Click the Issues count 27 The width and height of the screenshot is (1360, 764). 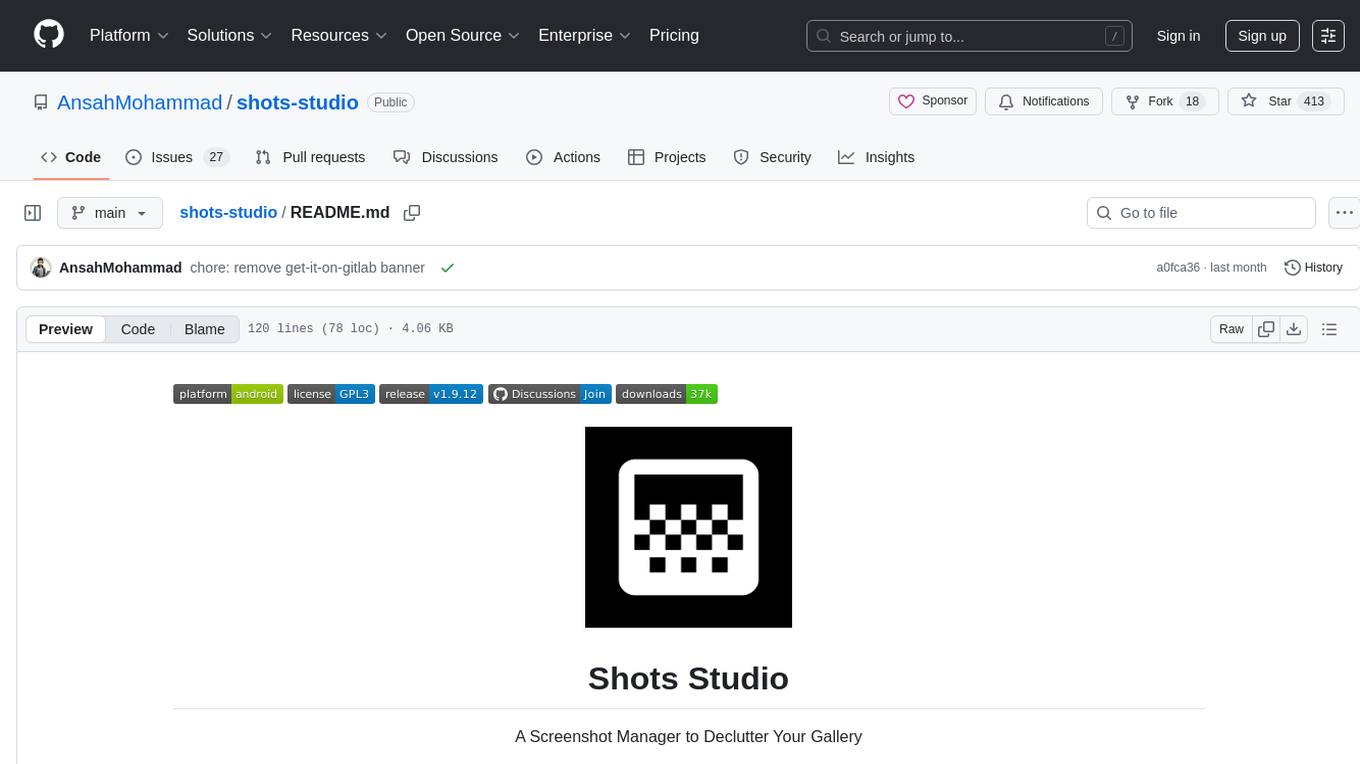pyautogui.click(x=216, y=157)
